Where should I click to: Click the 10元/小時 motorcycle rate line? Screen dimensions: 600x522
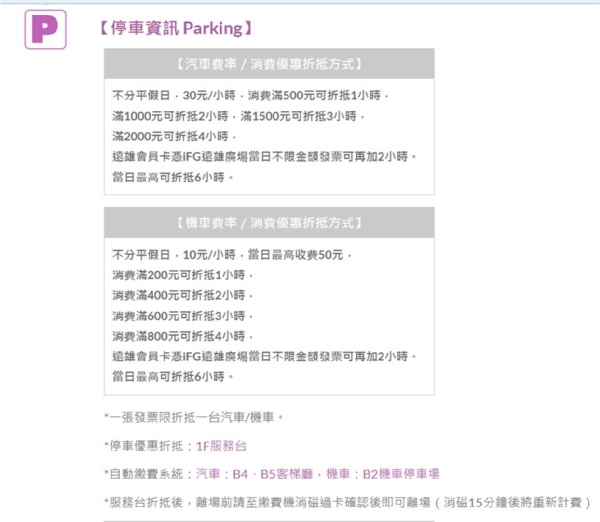tap(232, 254)
